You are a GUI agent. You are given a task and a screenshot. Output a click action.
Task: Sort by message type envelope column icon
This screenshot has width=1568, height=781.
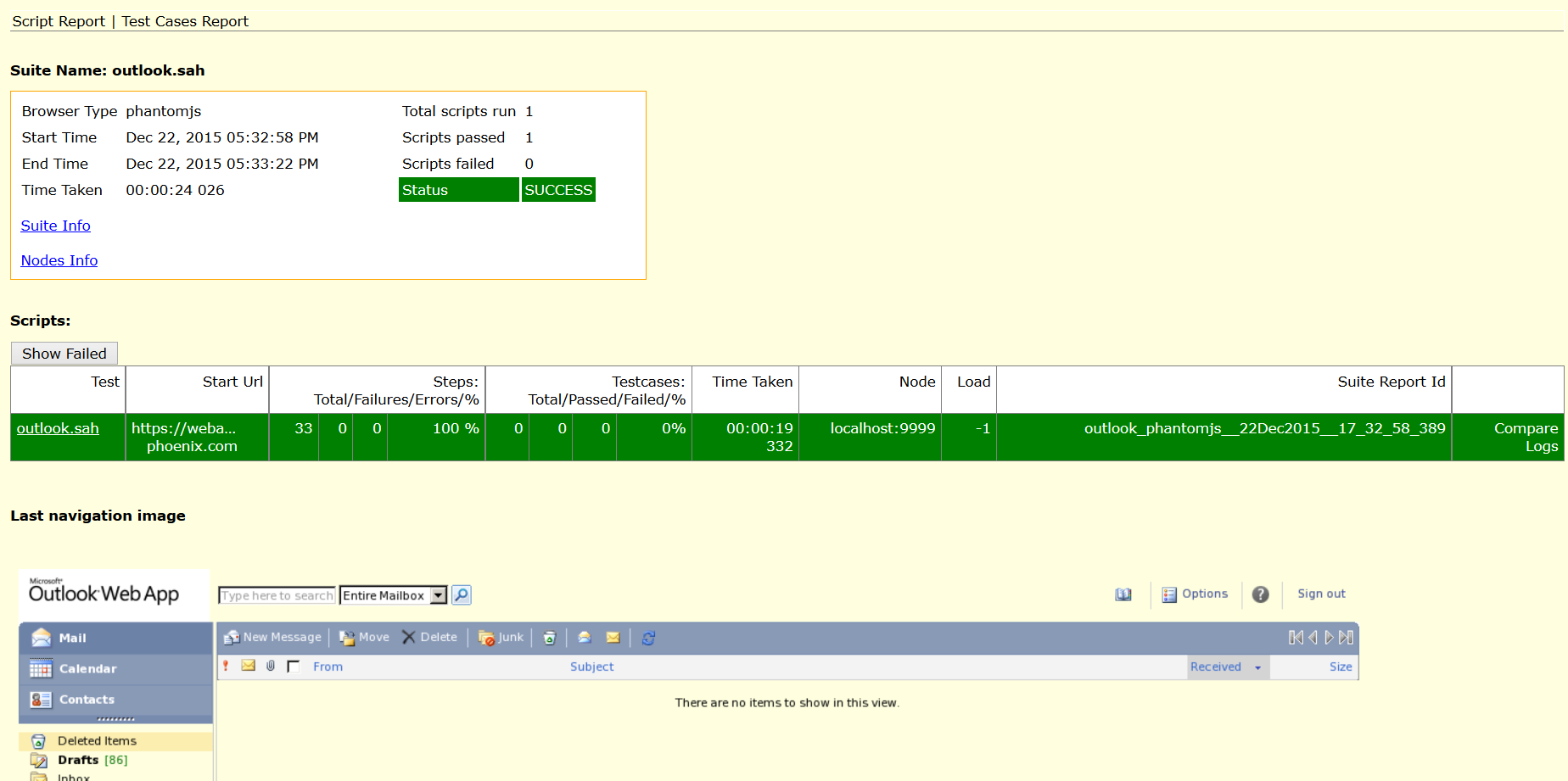click(x=249, y=667)
